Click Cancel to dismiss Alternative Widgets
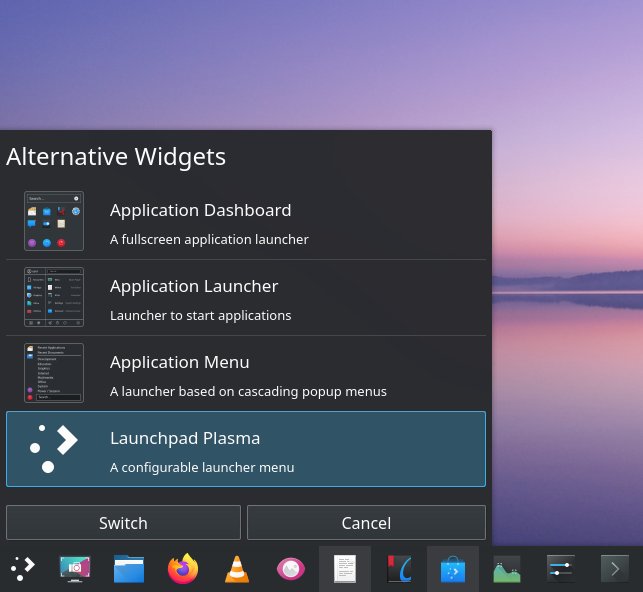 click(366, 523)
